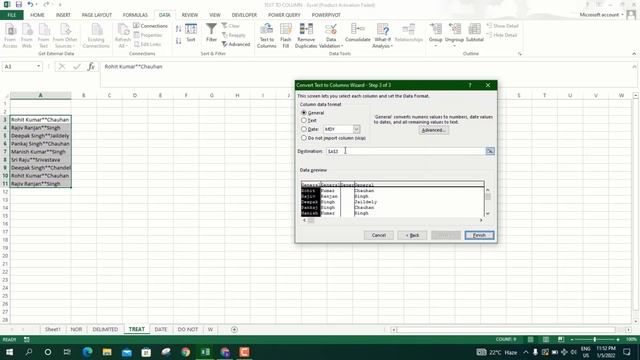This screenshot has height=360, width=640.
Task: Expand the Name Box dropdown
Action: click(38, 67)
